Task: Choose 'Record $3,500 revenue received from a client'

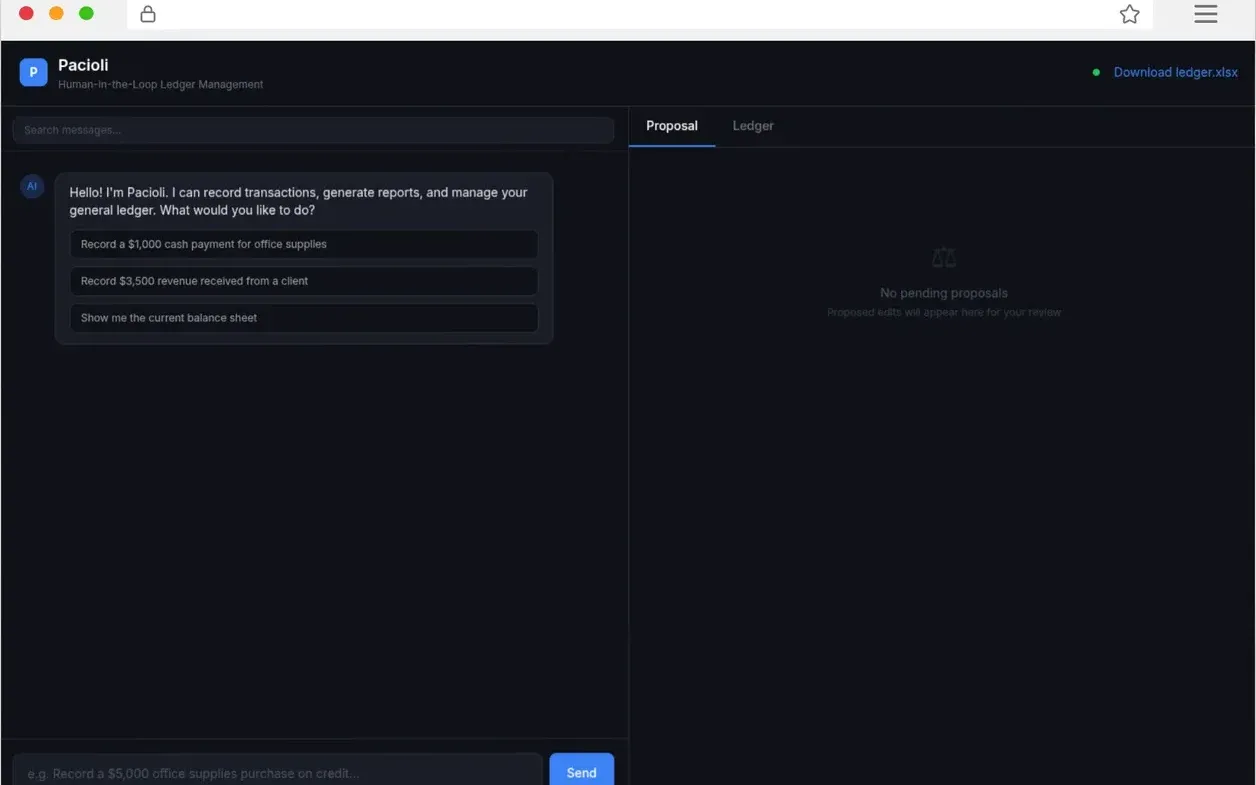Action: click(x=304, y=281)
